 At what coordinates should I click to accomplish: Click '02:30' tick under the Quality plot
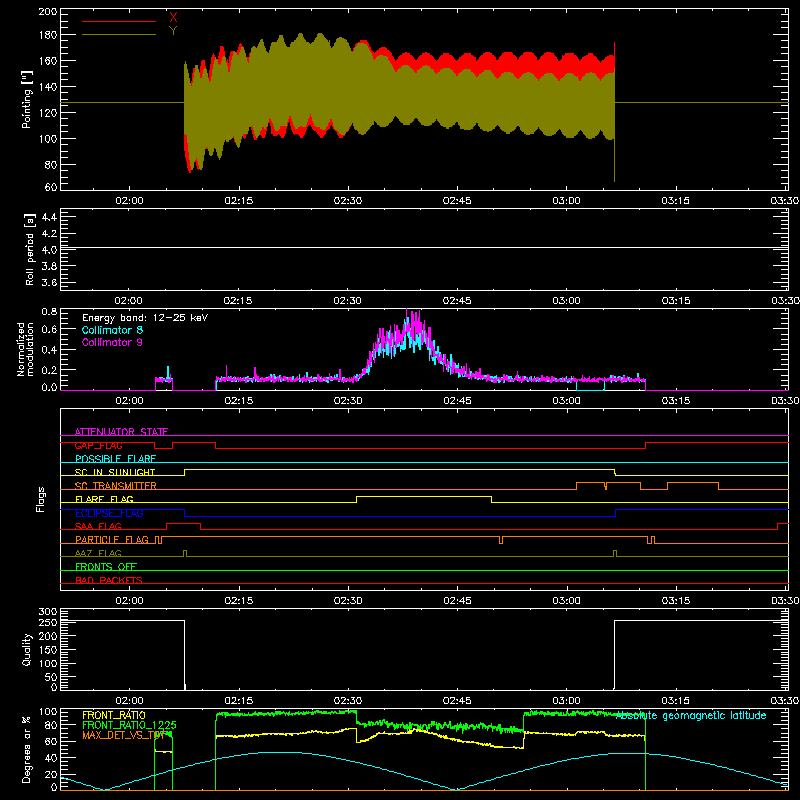tap(347, 701)
